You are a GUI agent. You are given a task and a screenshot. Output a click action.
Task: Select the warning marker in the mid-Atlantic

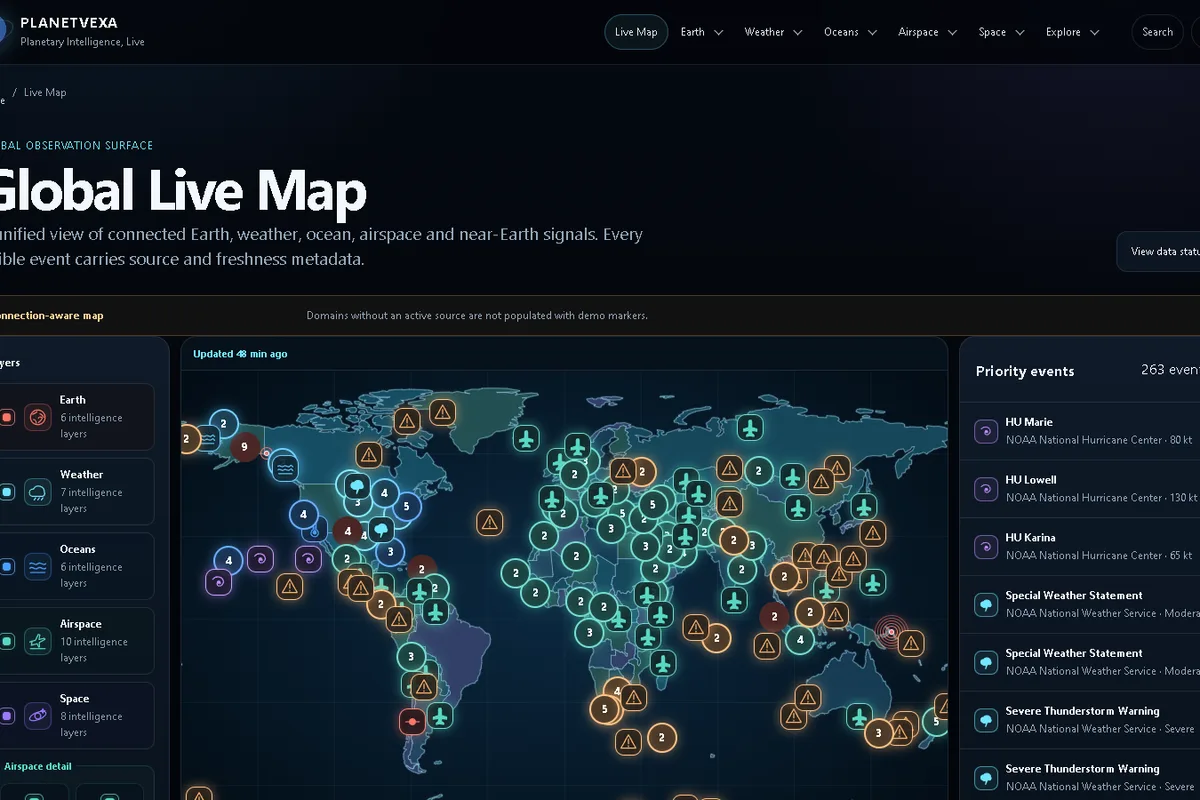489,522
